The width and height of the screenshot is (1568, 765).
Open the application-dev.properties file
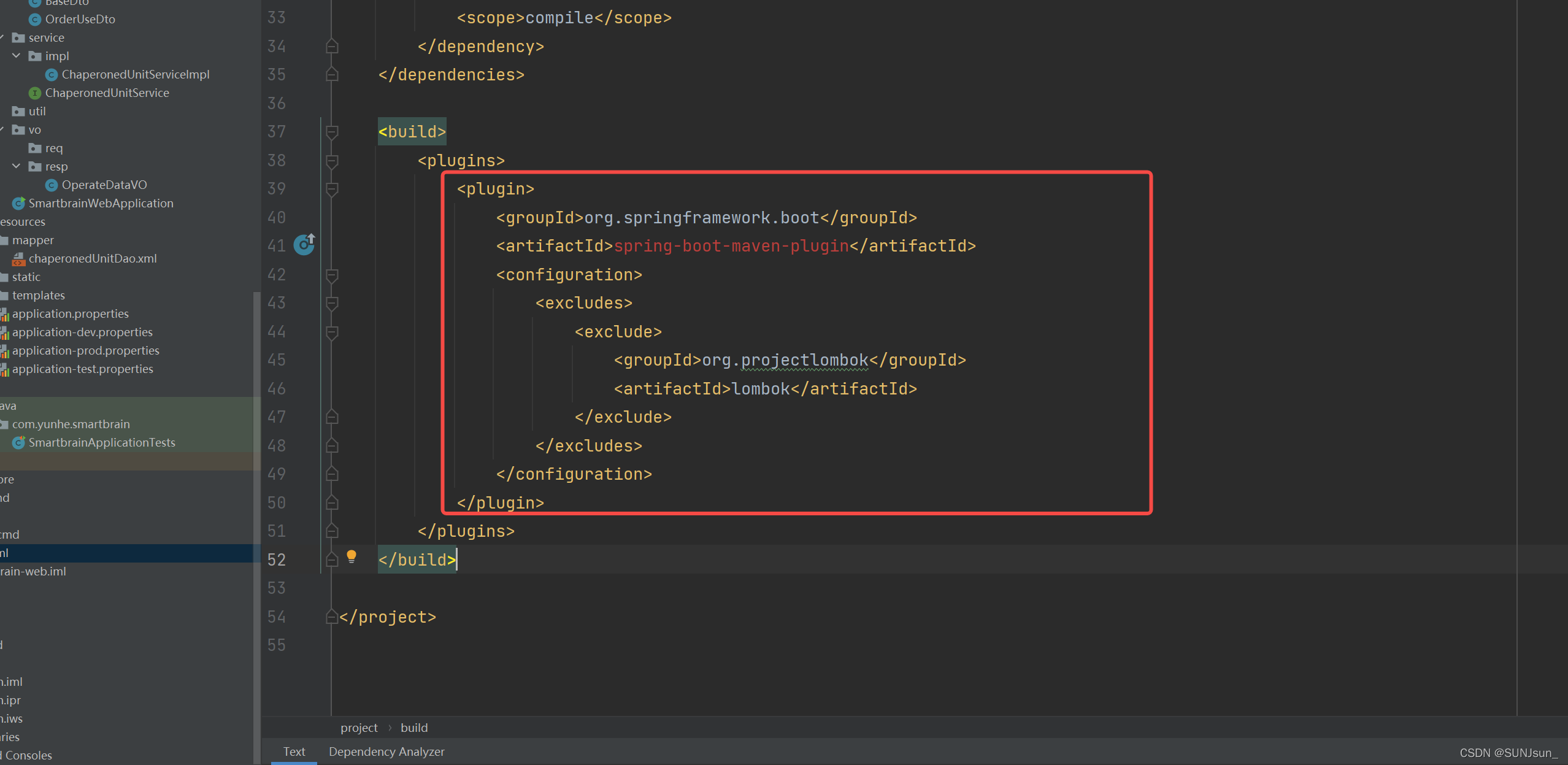coord(83,332)
